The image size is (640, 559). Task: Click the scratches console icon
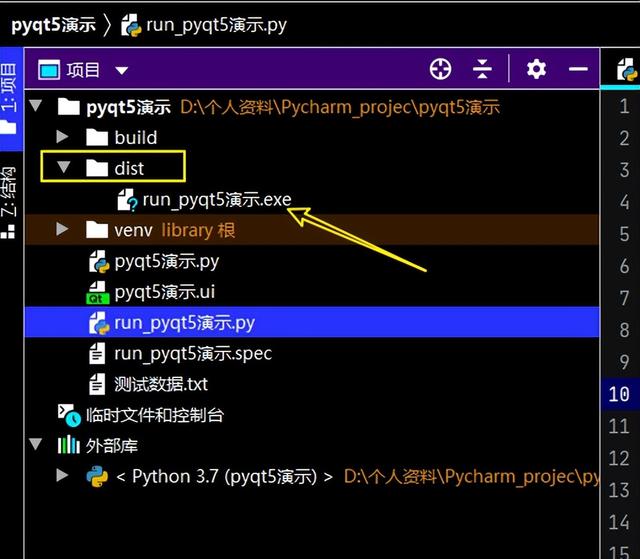(x=69, y=415)
